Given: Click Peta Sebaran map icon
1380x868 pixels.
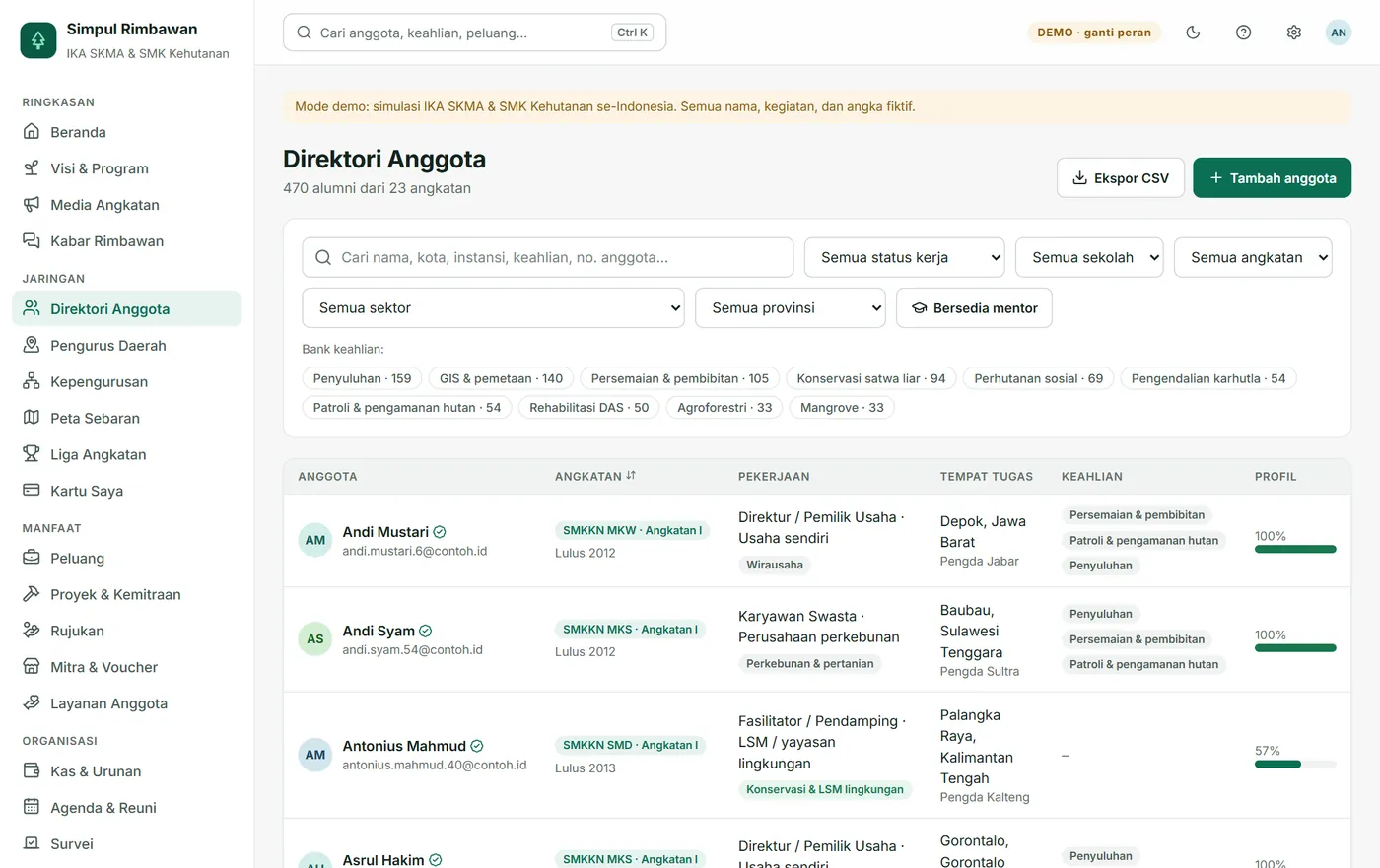Looking at the screenshot, I should click(32, 418).
